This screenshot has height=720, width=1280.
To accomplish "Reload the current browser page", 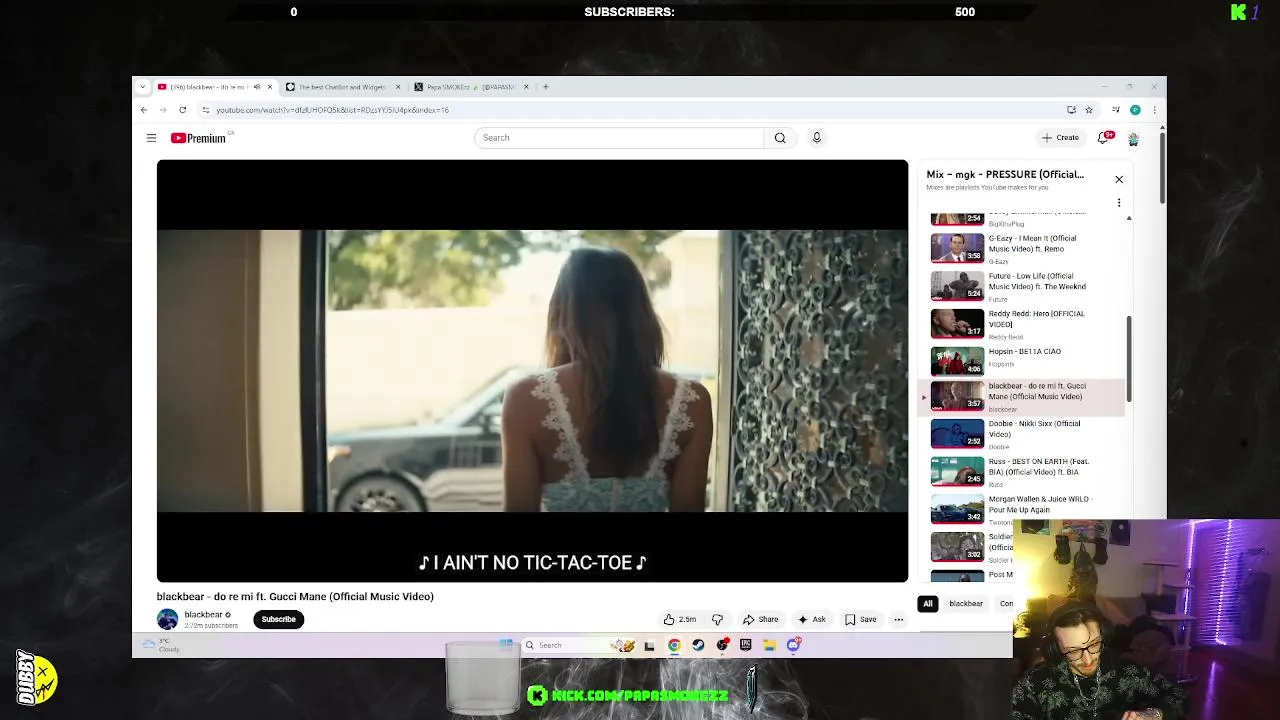I will pyautogui.click(x=182, y=110).
